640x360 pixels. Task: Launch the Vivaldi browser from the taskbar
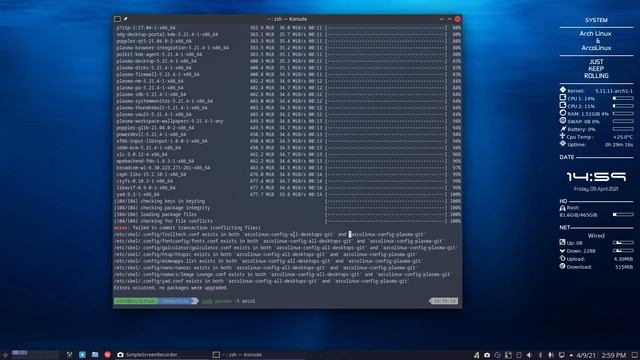[x=107, y=355]
